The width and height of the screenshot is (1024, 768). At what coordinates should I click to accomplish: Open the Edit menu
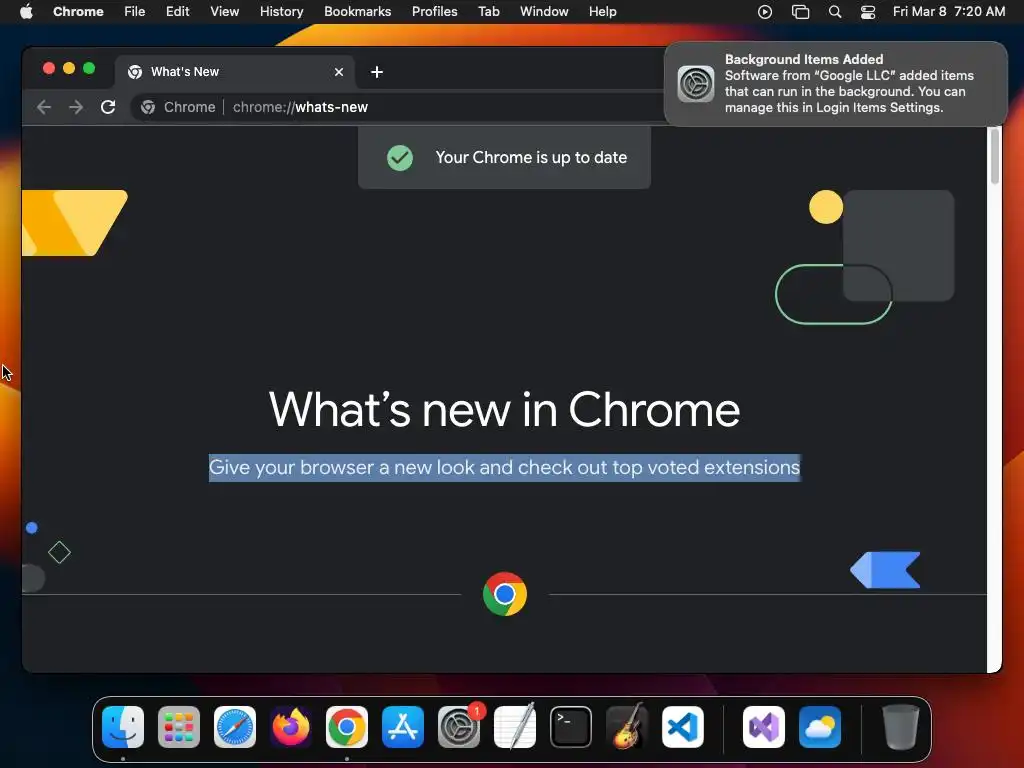[177, 11]
